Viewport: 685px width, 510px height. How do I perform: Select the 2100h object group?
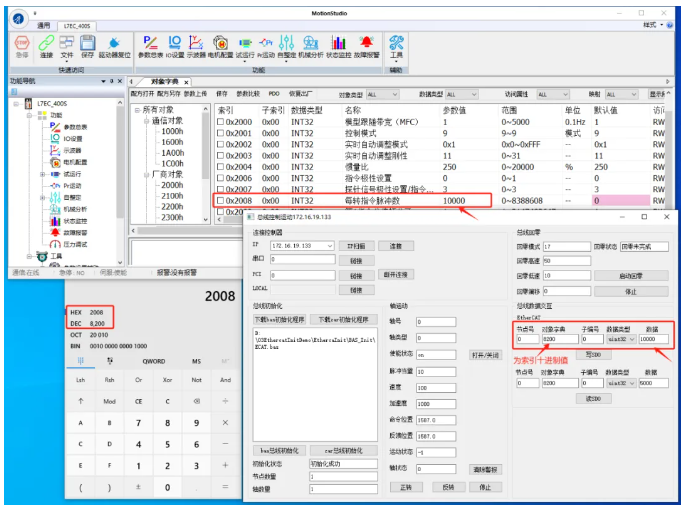click(x=172, y=196)
